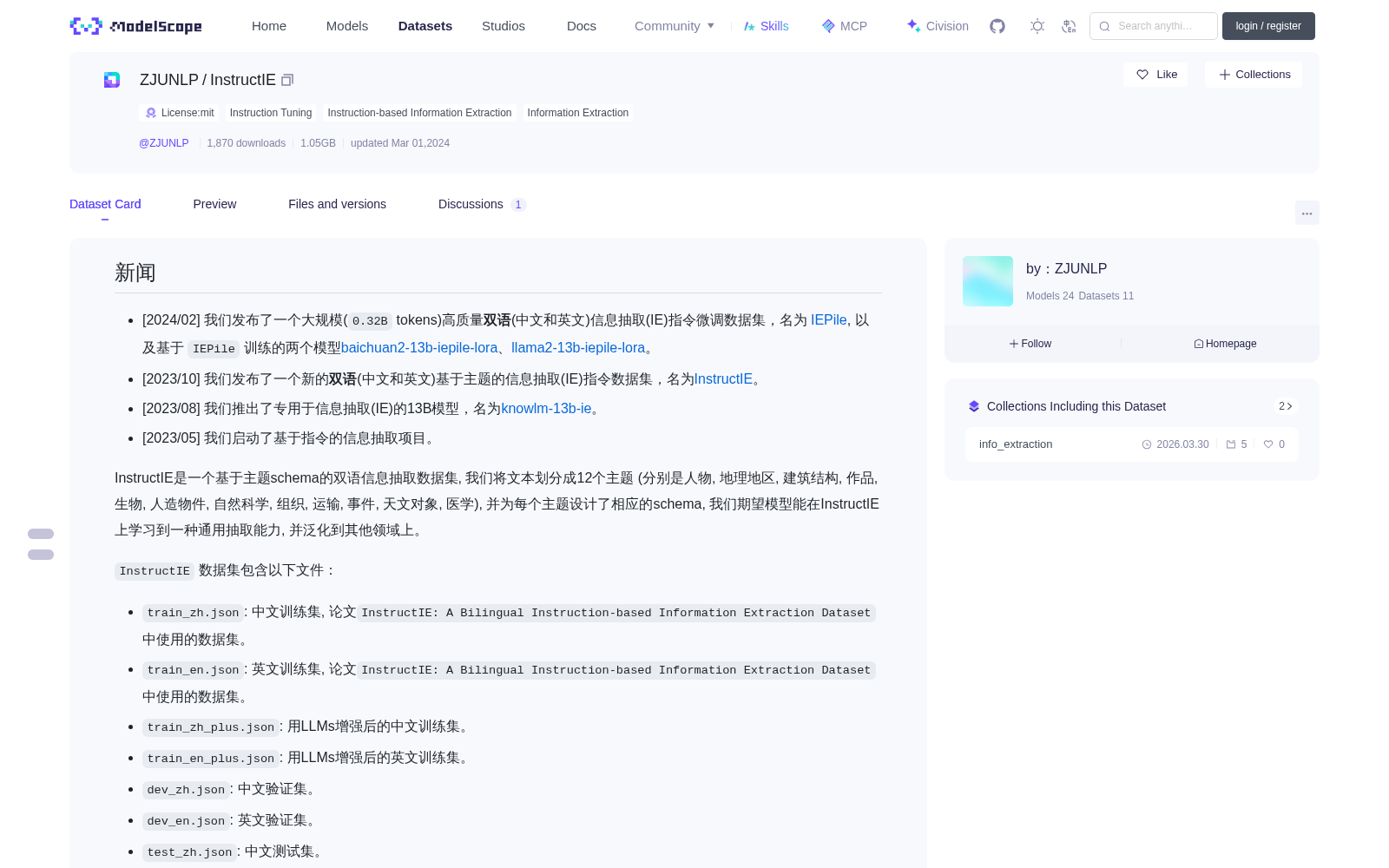Click the floating side widget upper bar
This screenshot has height=868, width=1389.
pyautogui.click(x=41, y=534)
